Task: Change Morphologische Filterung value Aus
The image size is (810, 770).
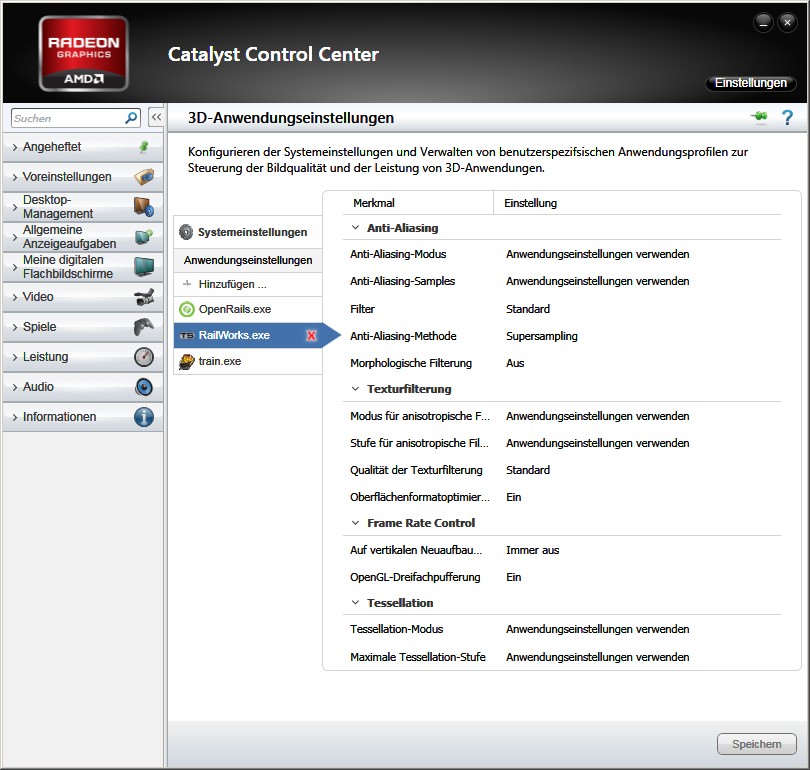Action: (515, 363)
